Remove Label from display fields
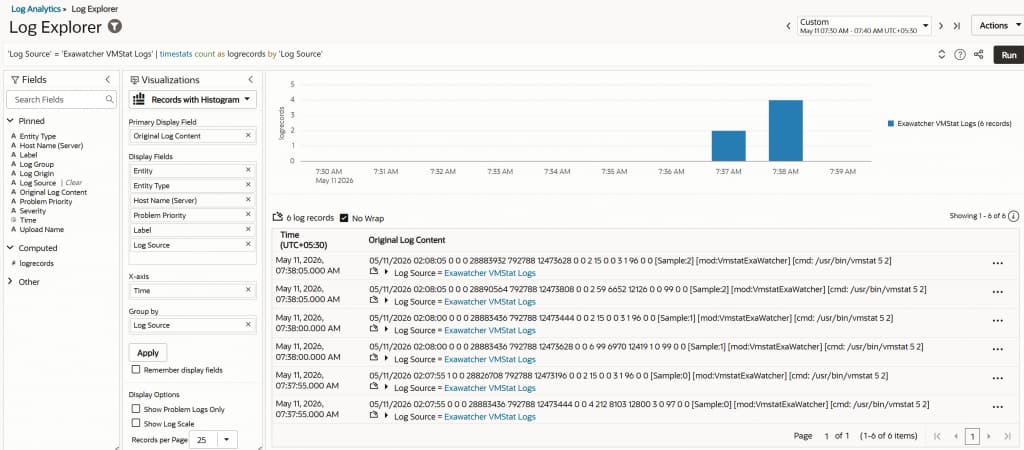This screenshot has width=1024, height=450. pyautogui.click(x=248, y=230)
